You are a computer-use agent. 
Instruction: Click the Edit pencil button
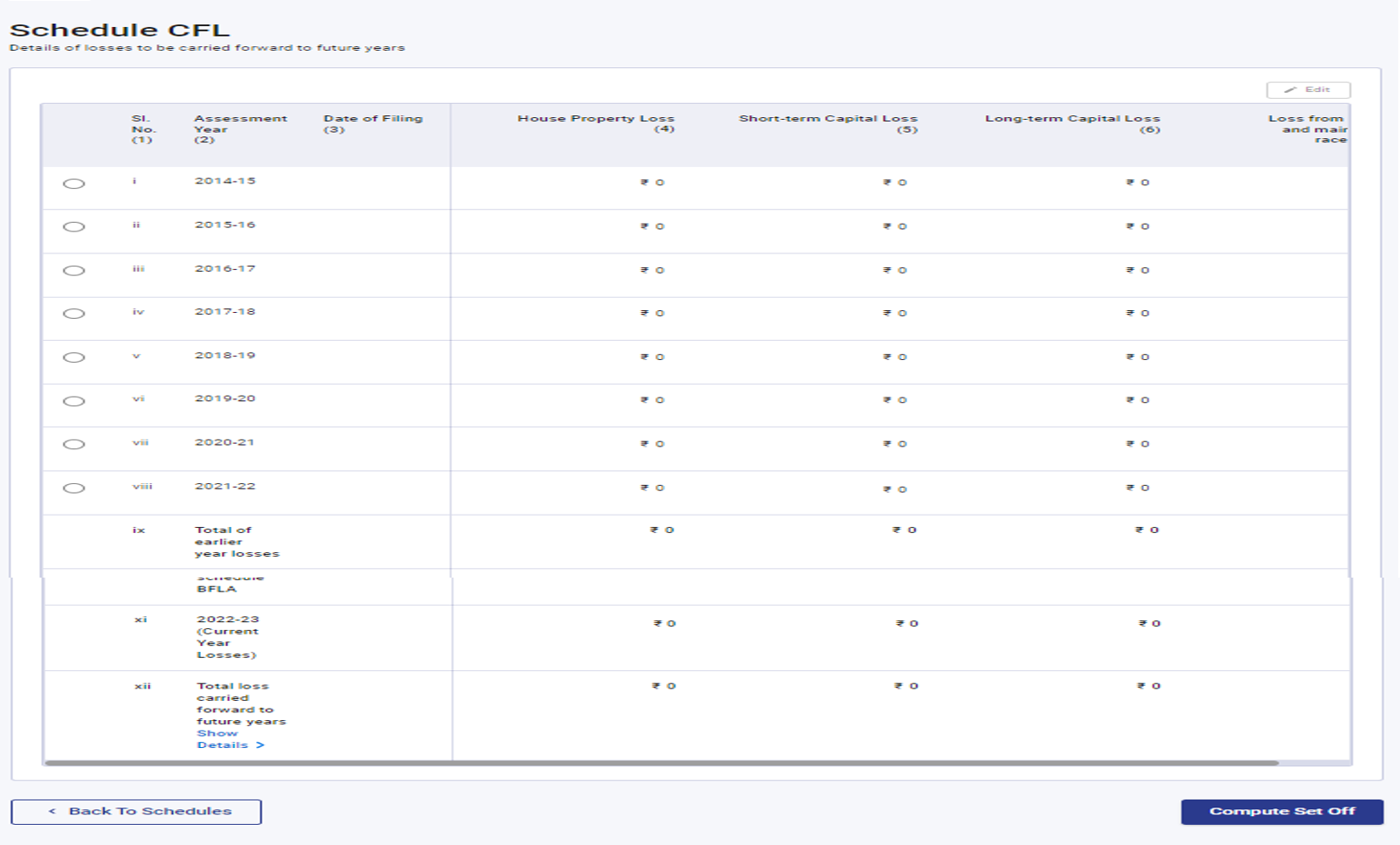[x=1307, y=90]
